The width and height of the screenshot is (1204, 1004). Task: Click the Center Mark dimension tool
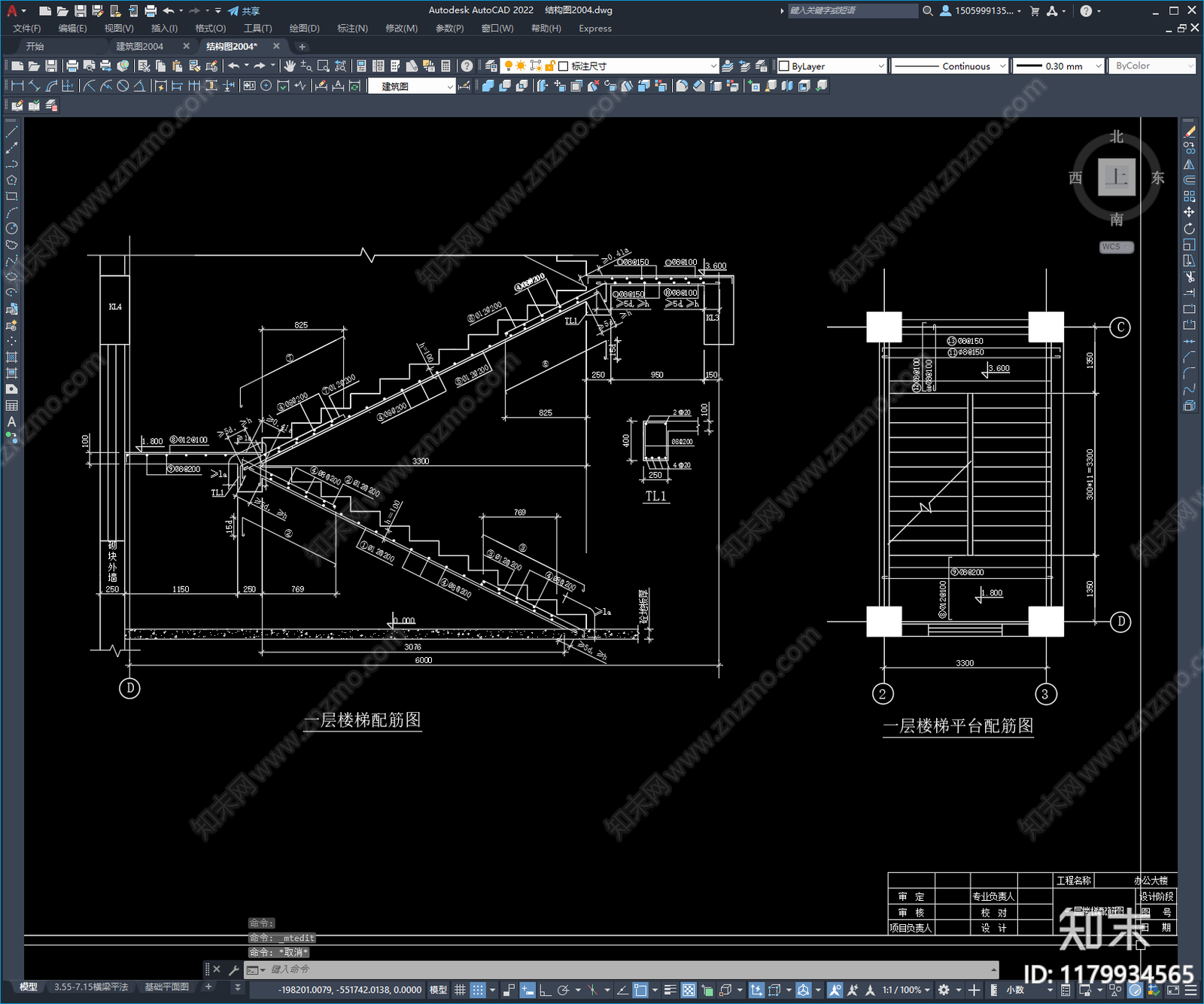pyautogui.click(x=266, y=86)
